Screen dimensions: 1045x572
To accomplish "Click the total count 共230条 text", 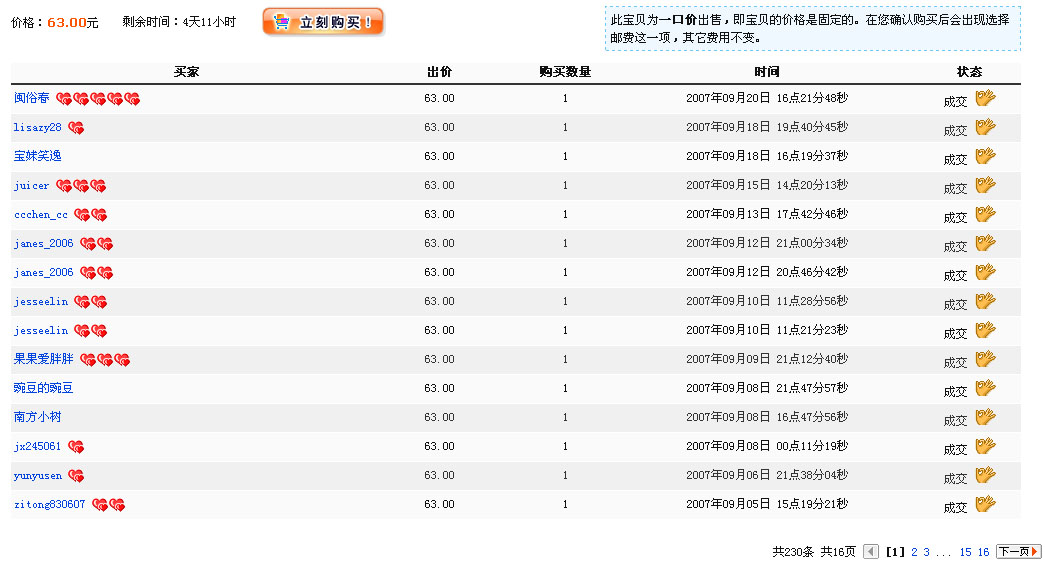I will coord(793,552).
